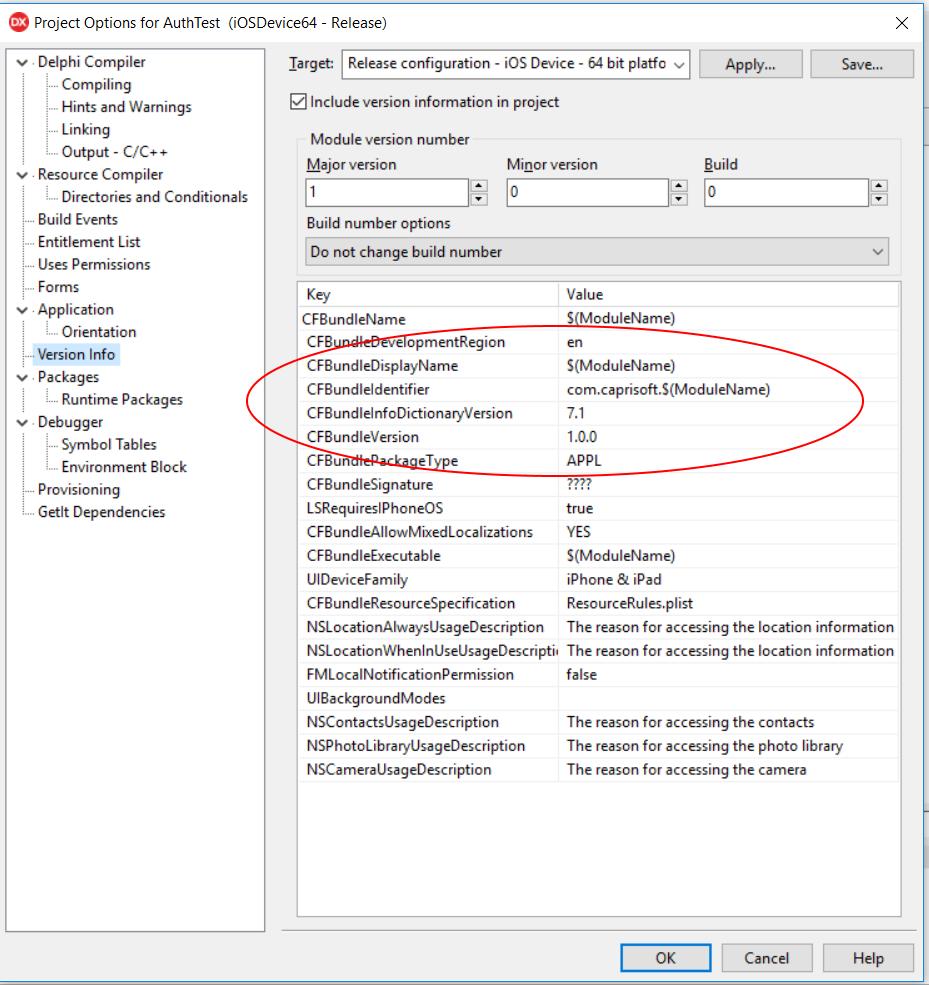Screen dimensions: 929x985
Task: Select the NSLocationAlwaysUsageDescription key
Action: click(425, 627)
